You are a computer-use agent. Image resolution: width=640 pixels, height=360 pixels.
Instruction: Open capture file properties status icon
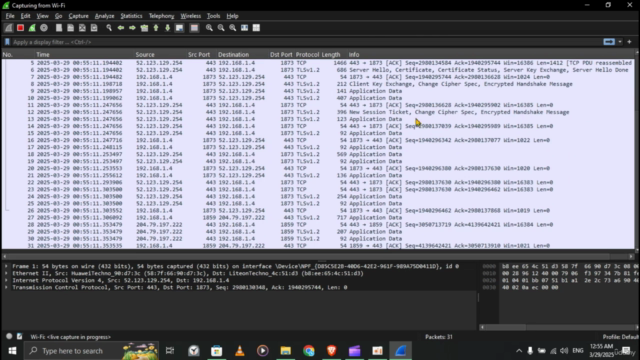click(20, 336)
